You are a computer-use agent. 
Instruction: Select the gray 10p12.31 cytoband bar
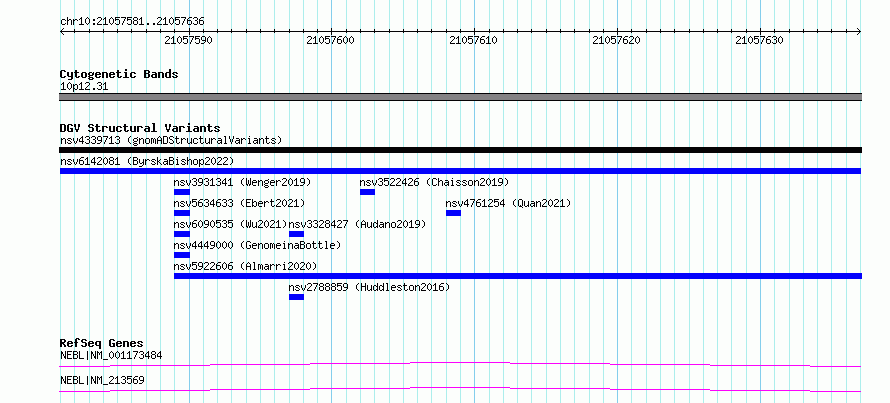[x=460, y=97]
